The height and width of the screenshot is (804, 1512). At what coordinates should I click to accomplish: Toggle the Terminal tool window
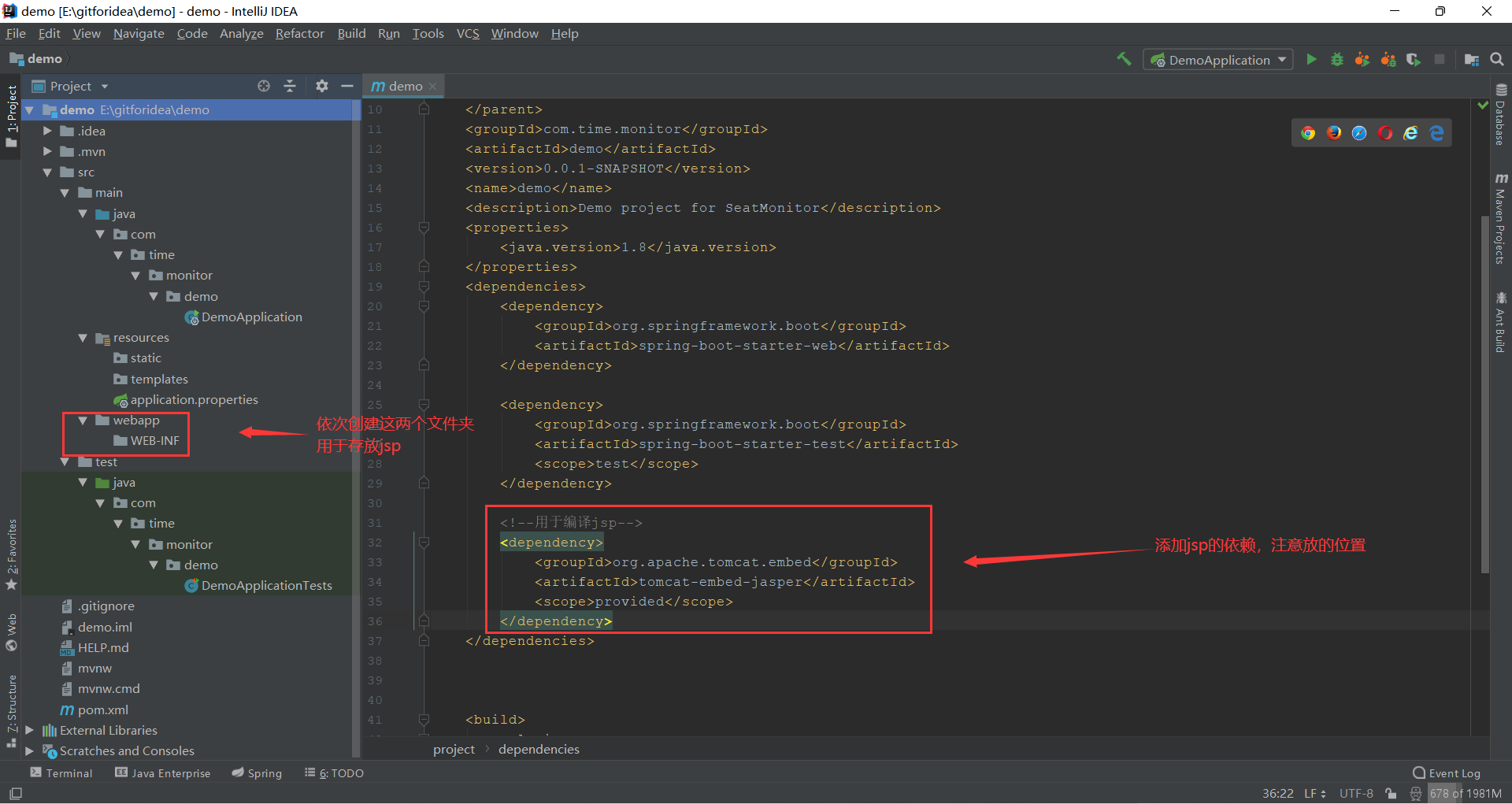click(61, 773)
